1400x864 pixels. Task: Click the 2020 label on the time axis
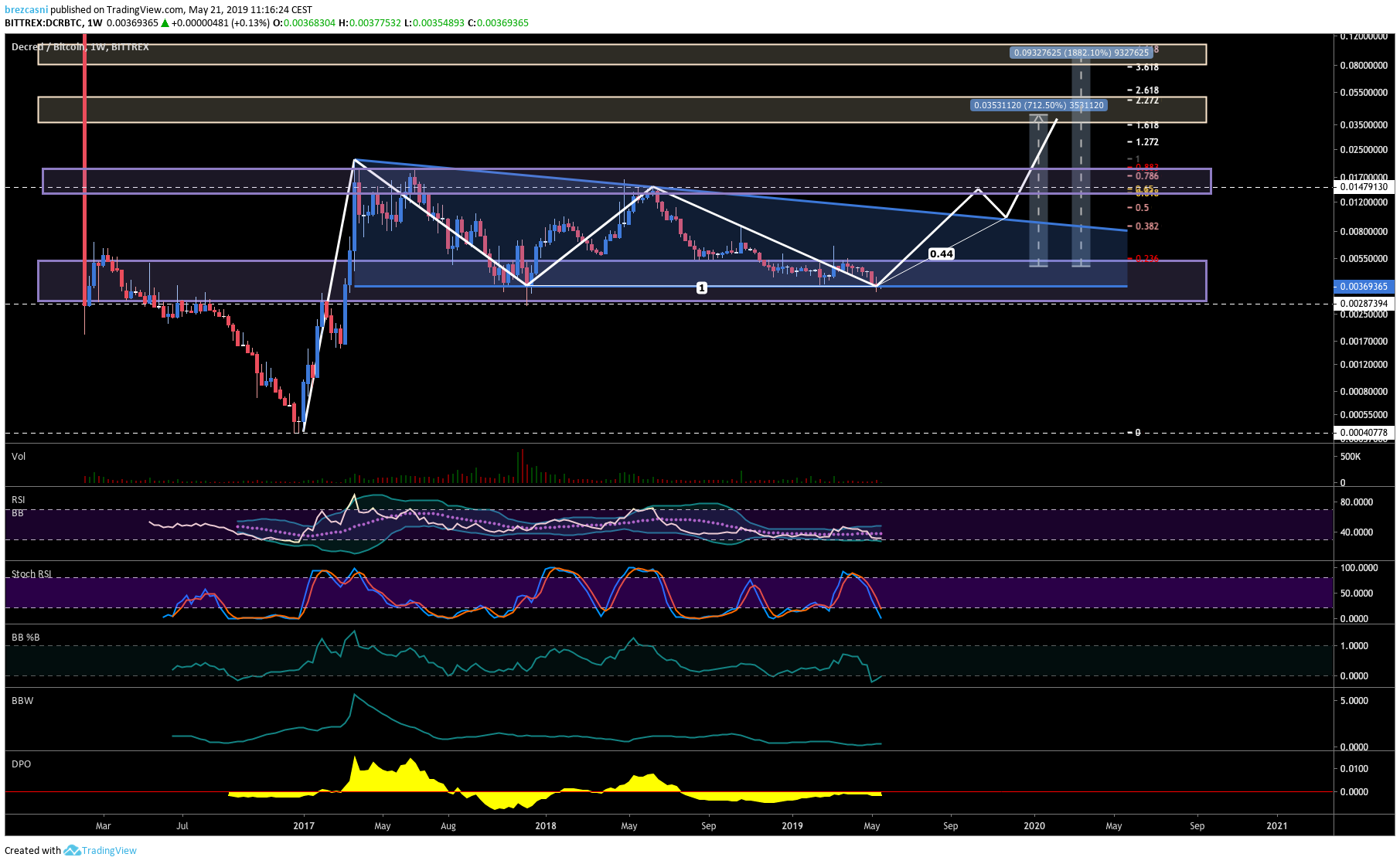click(1034, 825)
